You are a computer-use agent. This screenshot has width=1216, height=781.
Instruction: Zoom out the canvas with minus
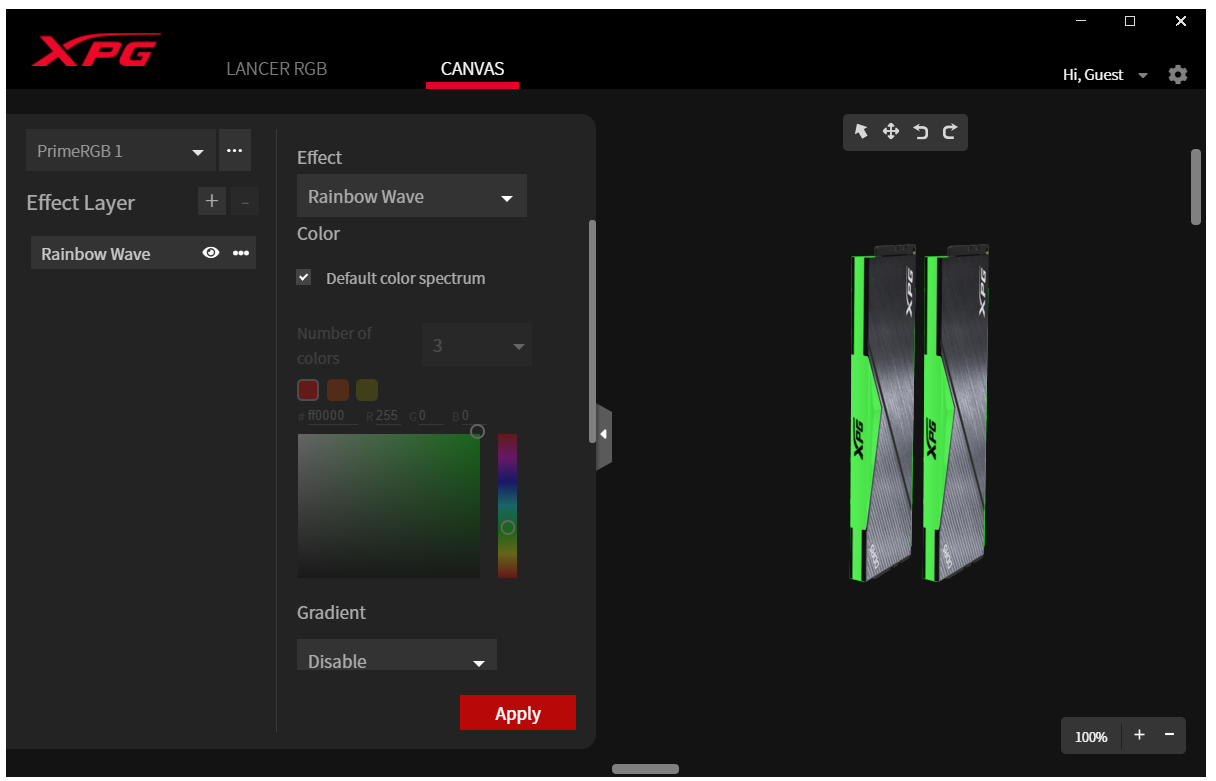pos(1169,735)
